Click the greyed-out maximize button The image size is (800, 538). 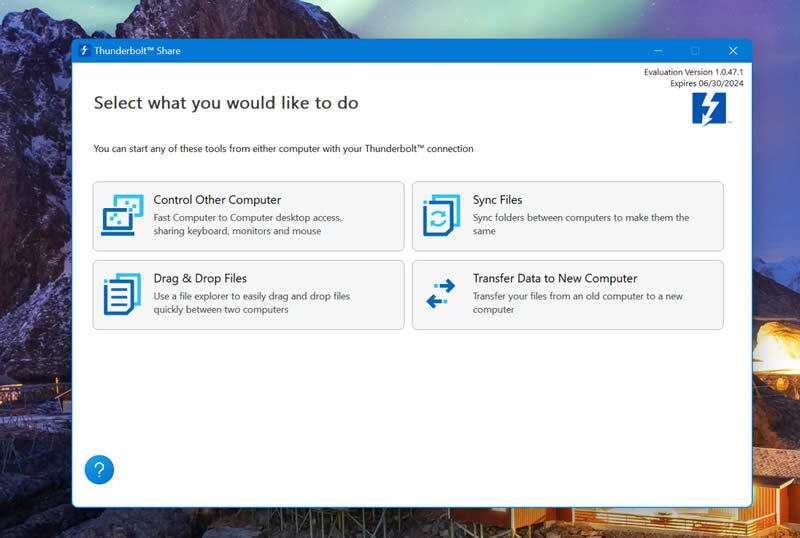coord(695,51)
